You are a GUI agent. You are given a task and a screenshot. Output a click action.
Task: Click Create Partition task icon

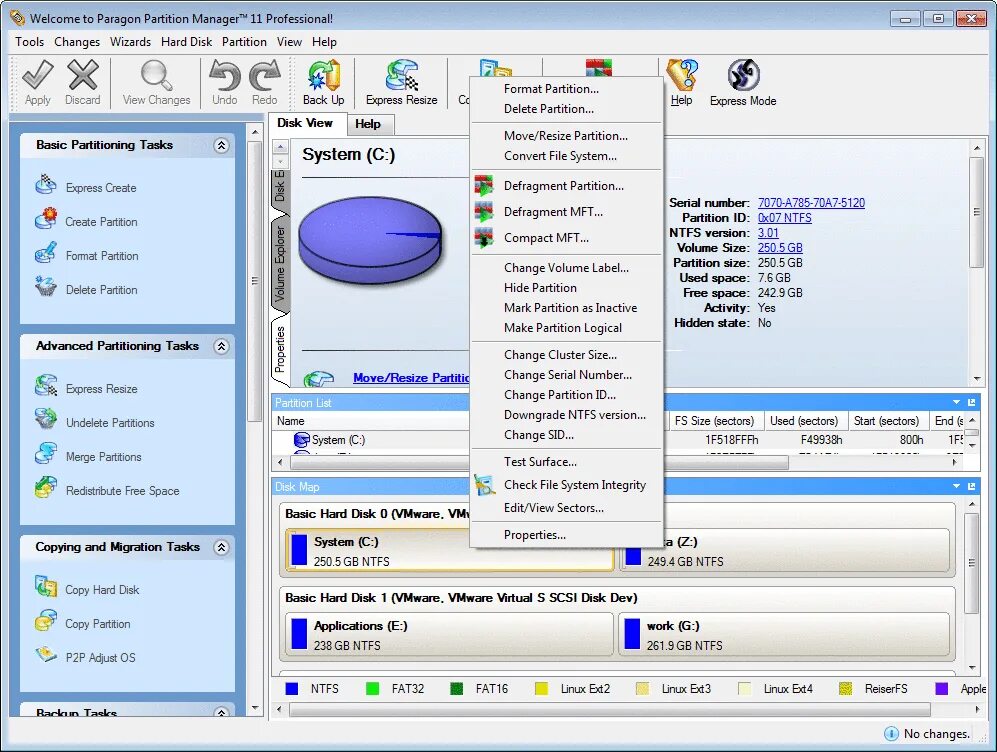46,219
